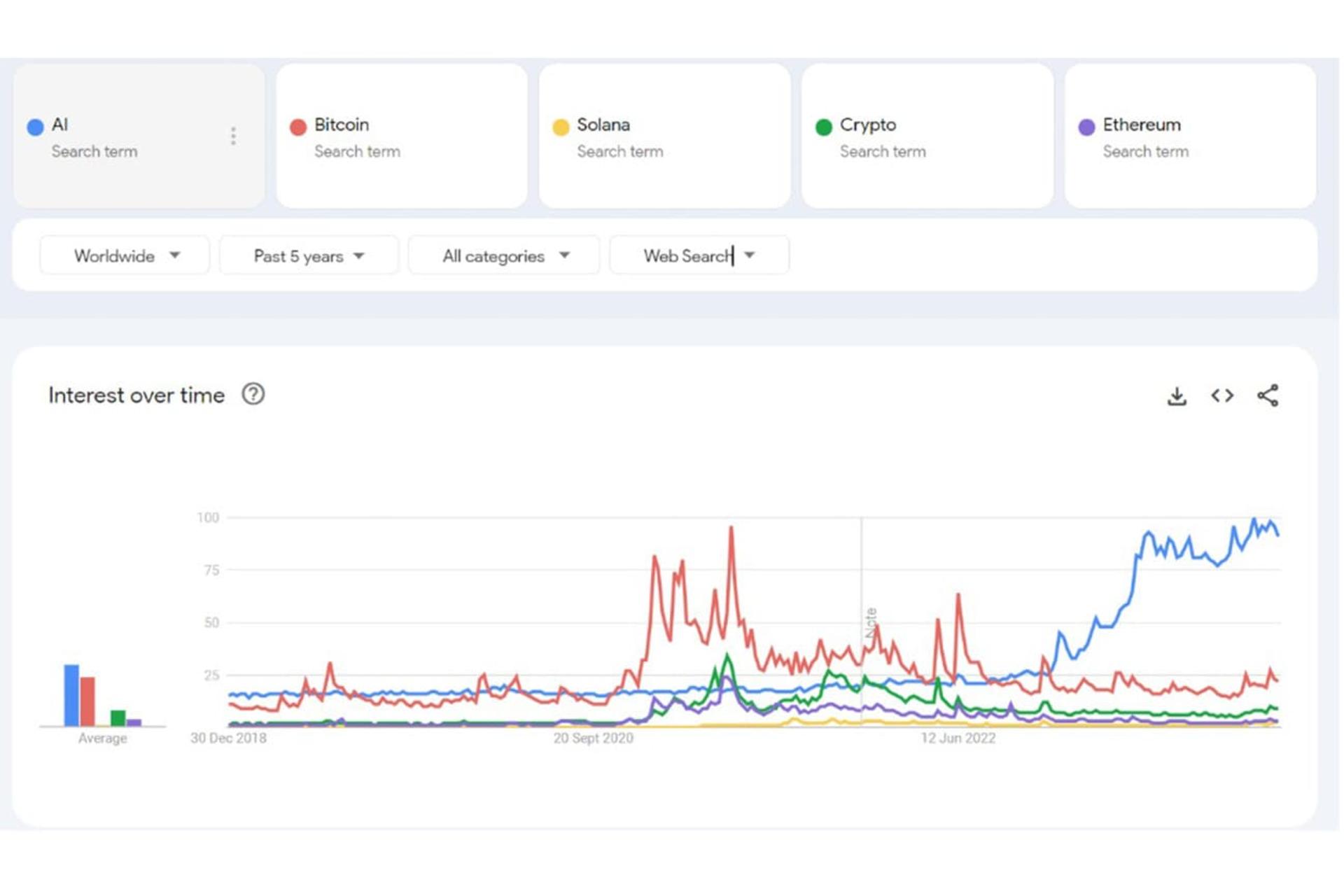The image size is (1344, 896).
Task: Open the AI term options menu
Action: (233, 136)
